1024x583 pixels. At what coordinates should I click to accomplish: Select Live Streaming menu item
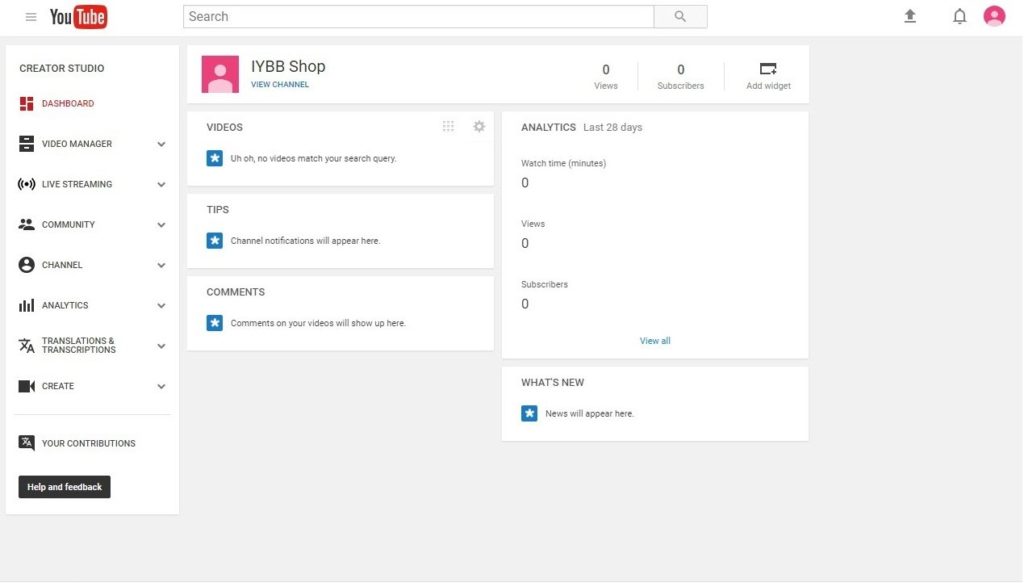(x=77, y=185)
